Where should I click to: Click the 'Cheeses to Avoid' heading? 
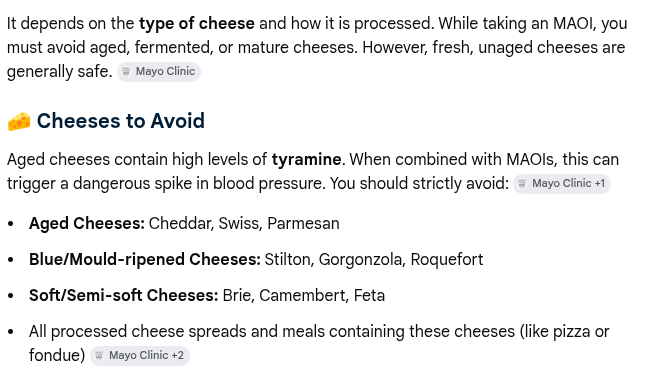120,121
